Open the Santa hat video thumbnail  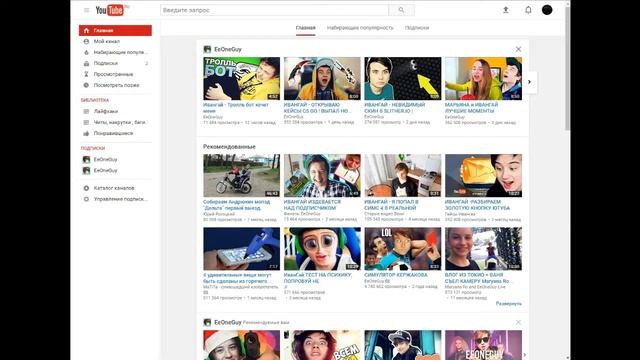tap(242, 345)
